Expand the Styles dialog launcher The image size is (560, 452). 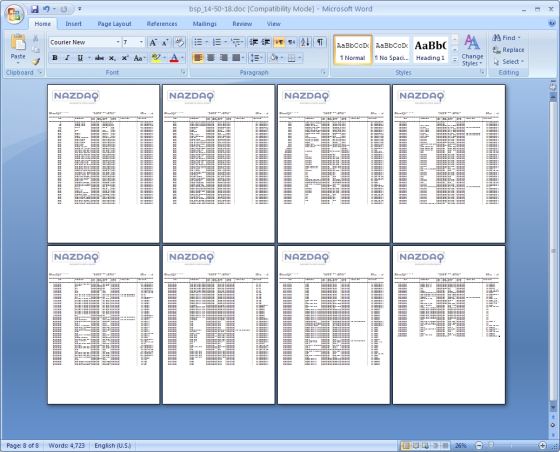(482, 72)
